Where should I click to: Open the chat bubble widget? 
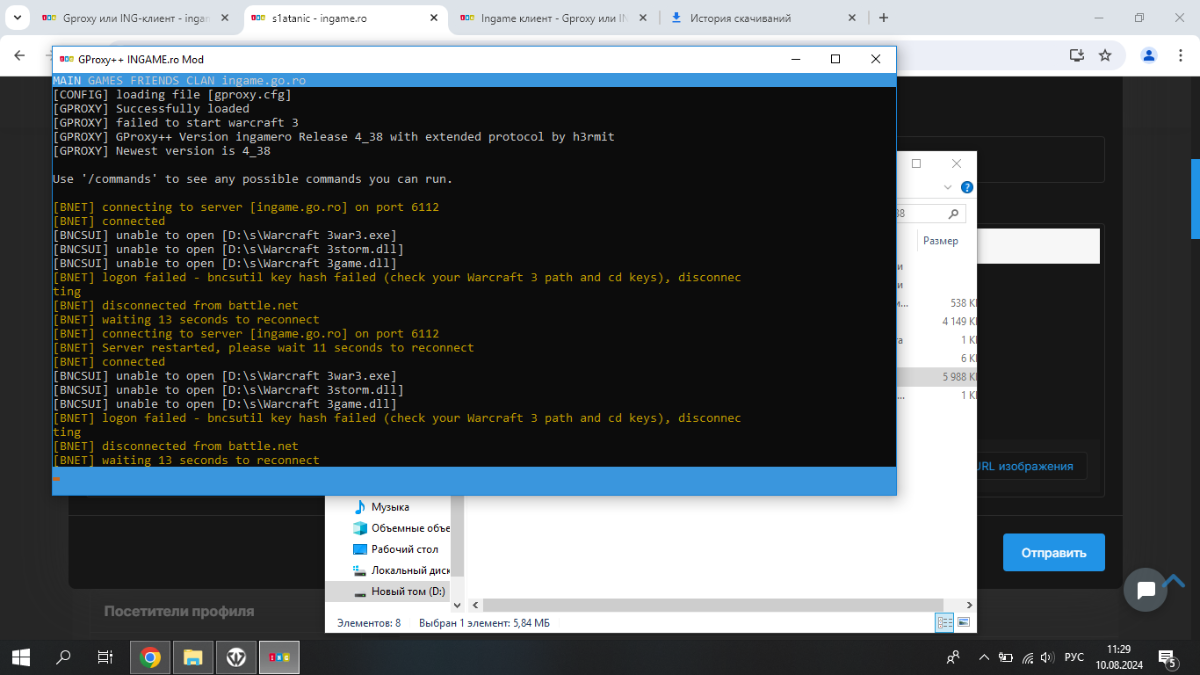pos(1145,589)
